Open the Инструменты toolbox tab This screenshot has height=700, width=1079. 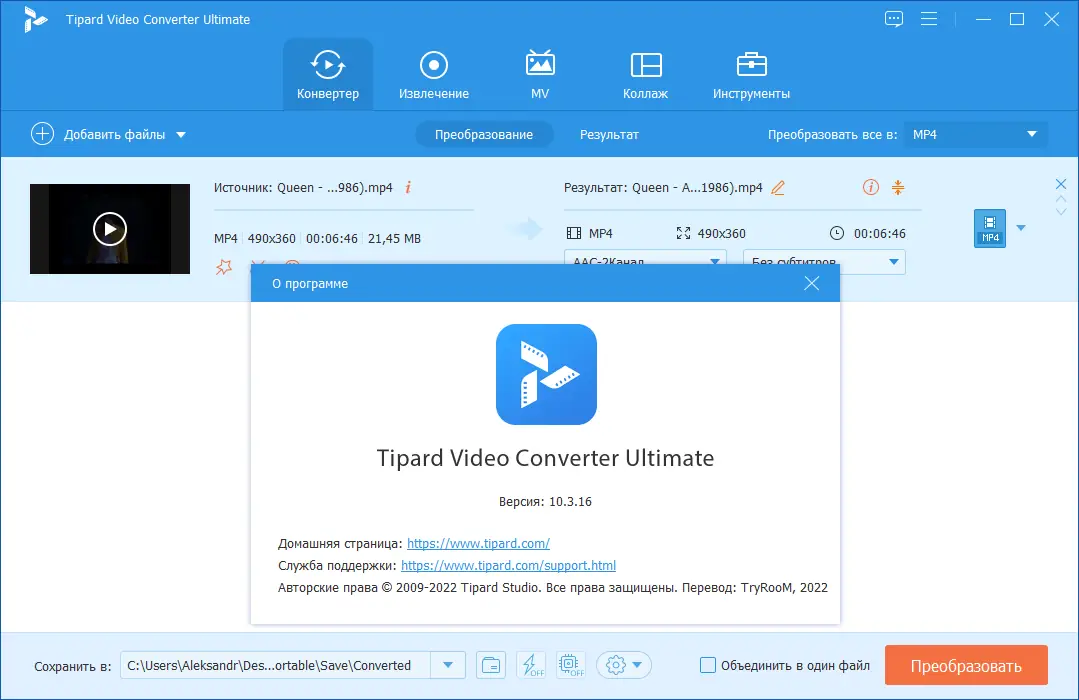(751, 74)
